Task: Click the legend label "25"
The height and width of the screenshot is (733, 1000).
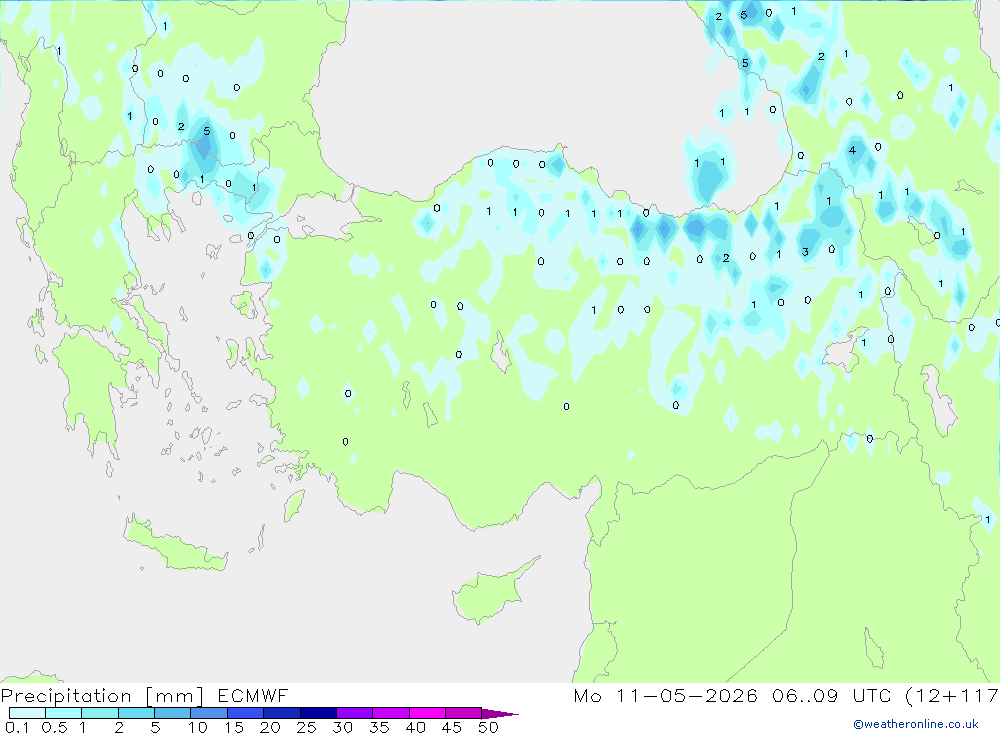Action: (306, 727)
